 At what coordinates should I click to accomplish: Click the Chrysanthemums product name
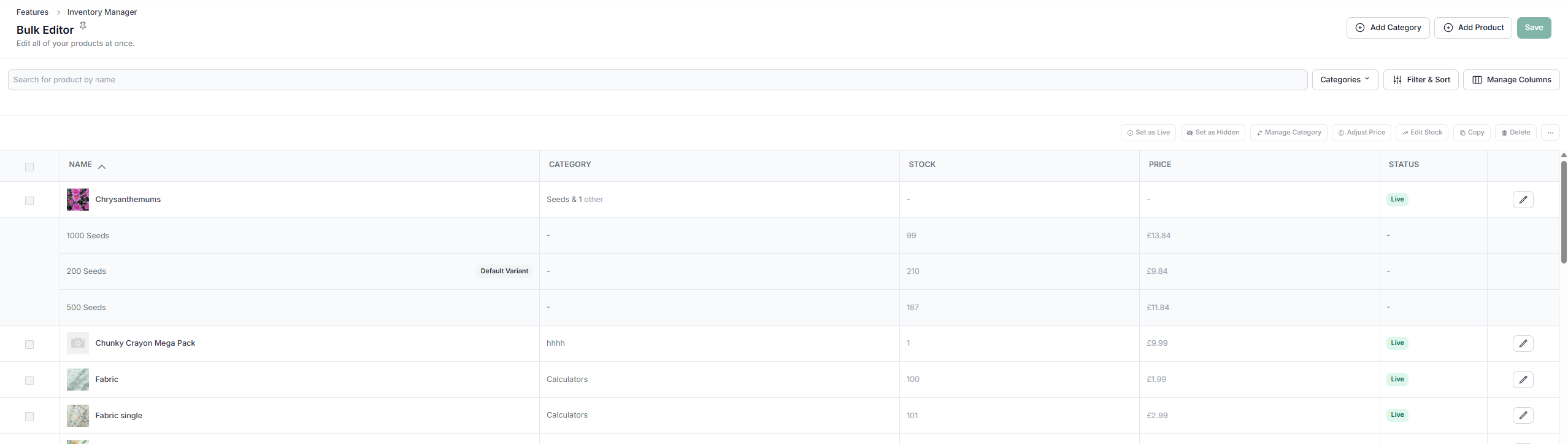pyautogui.click(x=128, y=200)
